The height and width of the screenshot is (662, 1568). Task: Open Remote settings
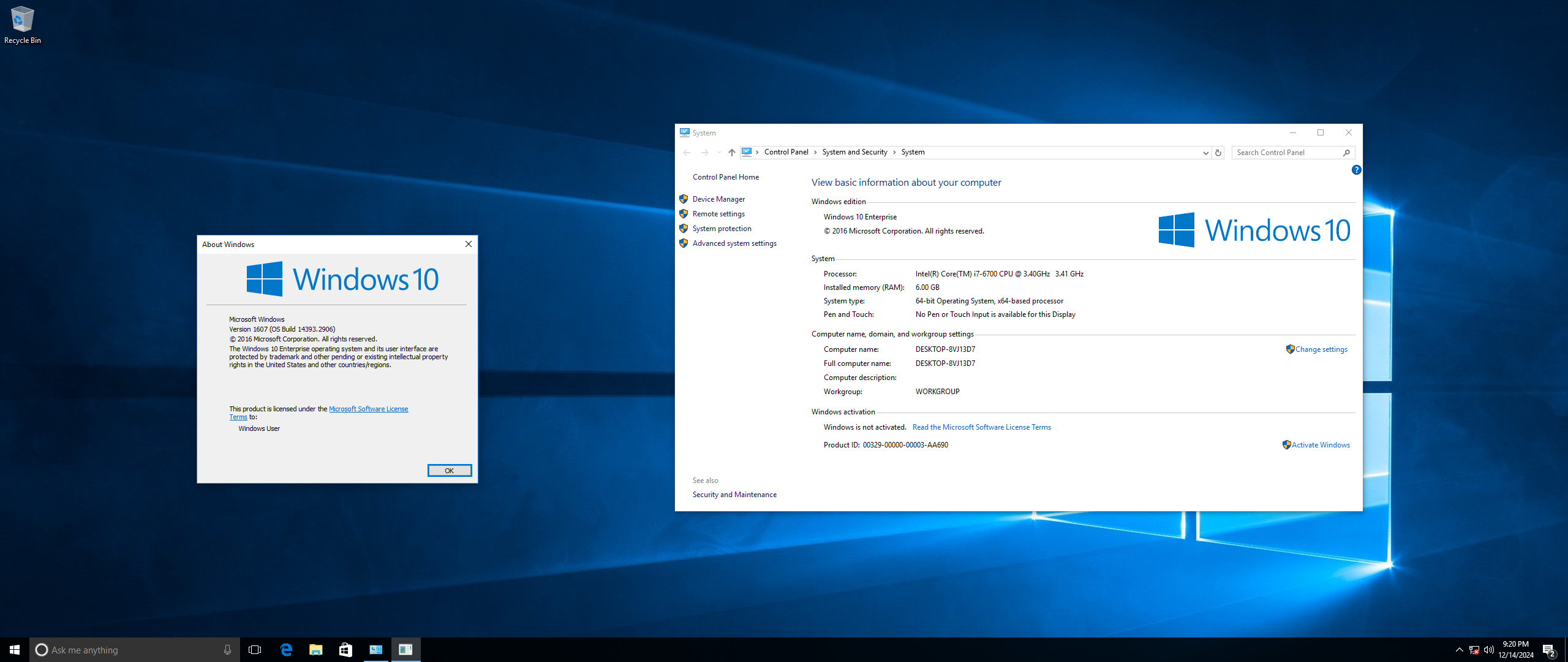tap(718, 214)
